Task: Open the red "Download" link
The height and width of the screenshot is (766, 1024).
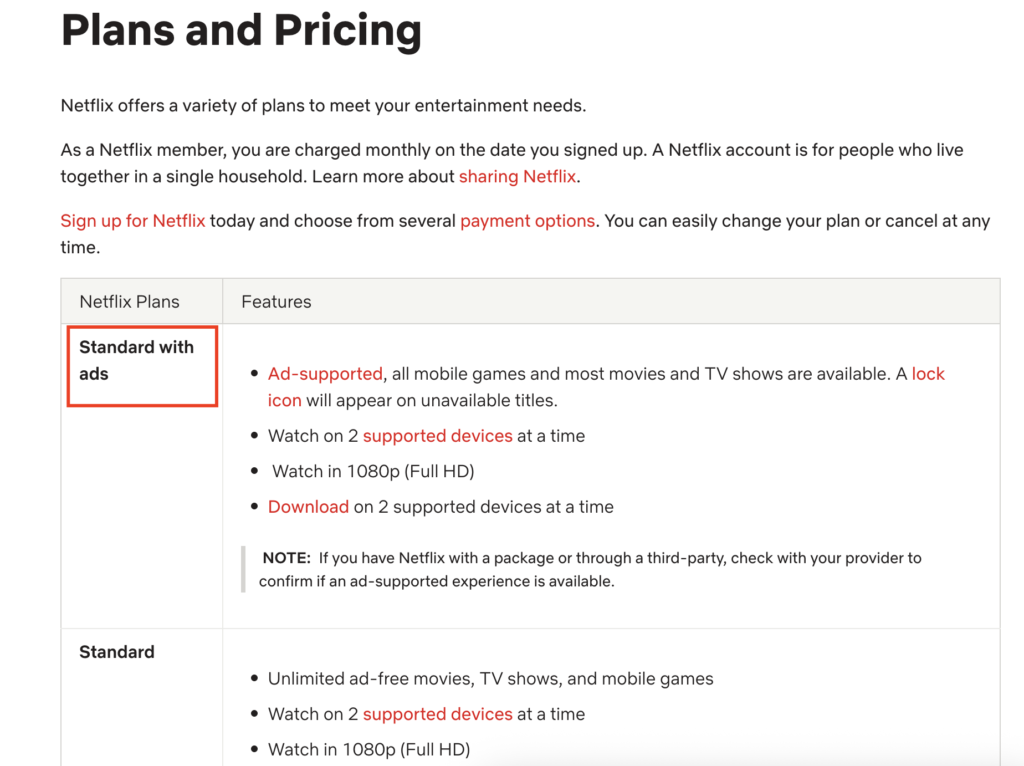Action: click(x=308, y=507)
